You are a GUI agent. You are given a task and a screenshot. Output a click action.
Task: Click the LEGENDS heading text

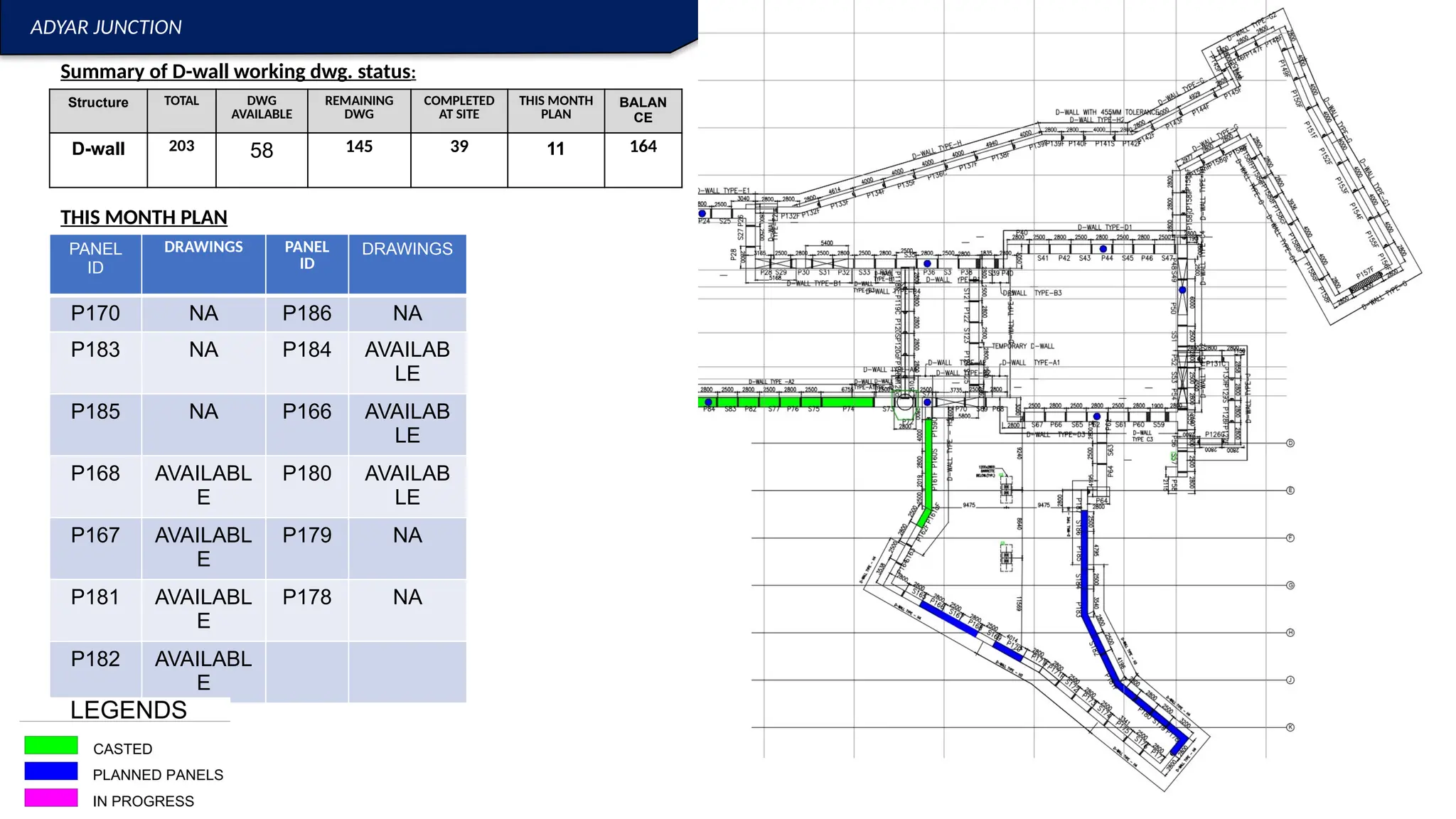point(129,710)
